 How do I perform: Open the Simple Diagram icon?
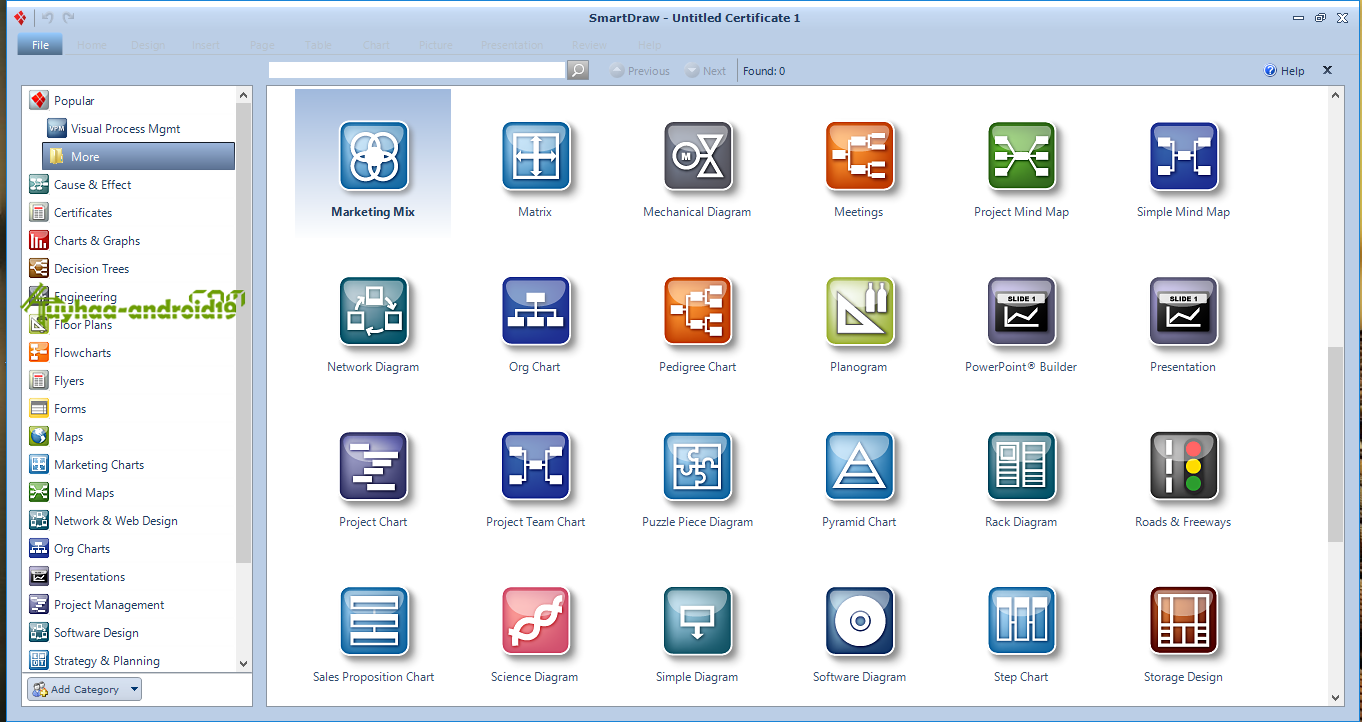(698, 621)
